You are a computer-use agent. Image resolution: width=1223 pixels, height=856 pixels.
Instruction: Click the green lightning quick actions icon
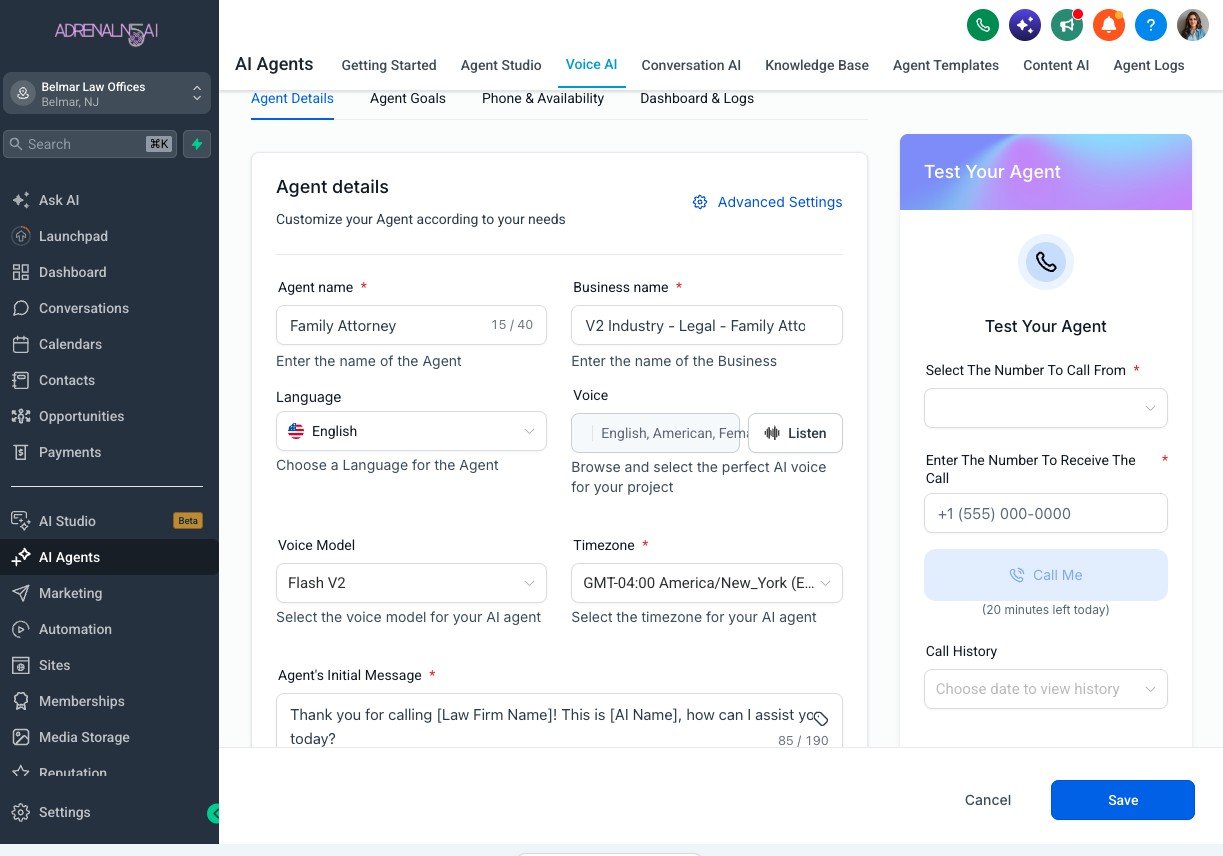197,144
